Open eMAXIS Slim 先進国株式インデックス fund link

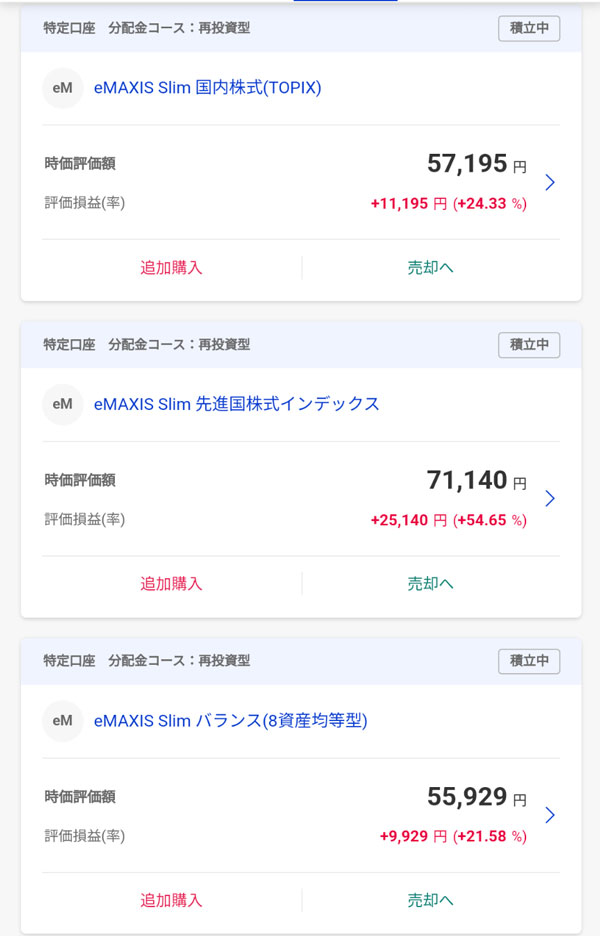237,404
